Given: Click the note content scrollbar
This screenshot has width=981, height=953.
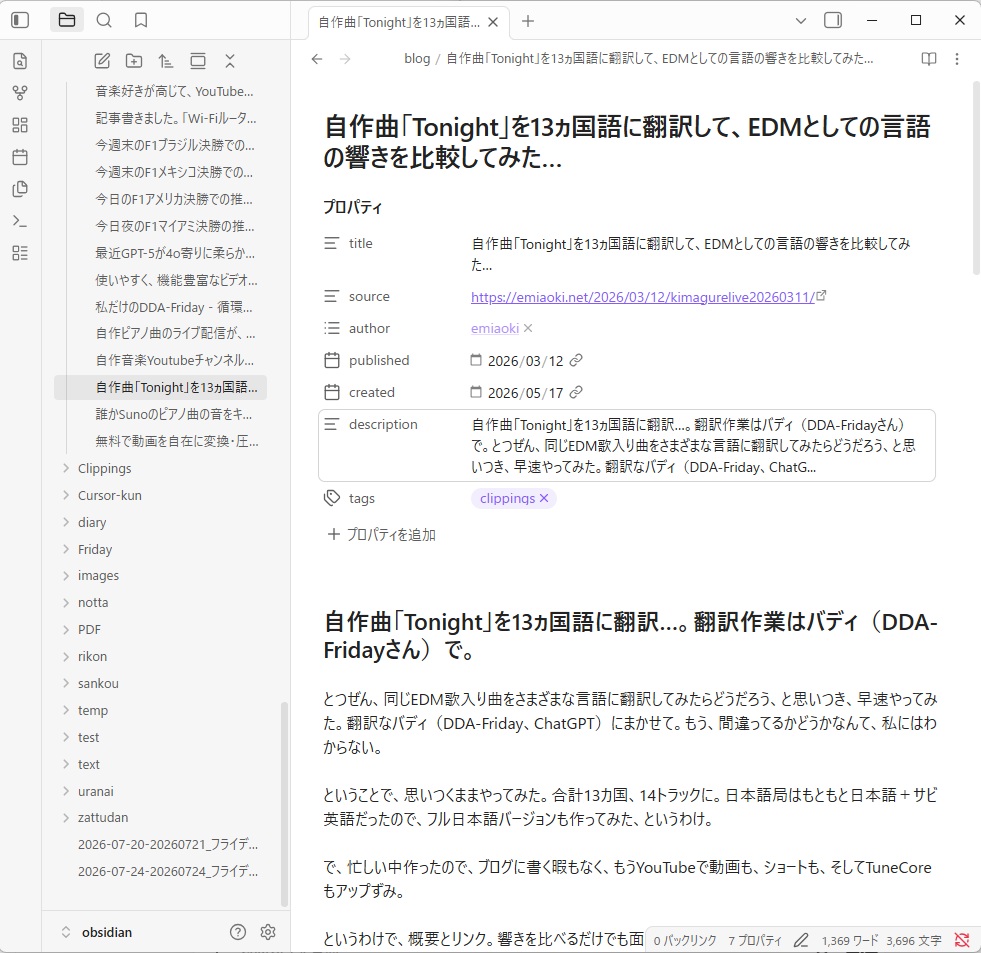Looking at the screenshot, I should click(x=976, y=178).
